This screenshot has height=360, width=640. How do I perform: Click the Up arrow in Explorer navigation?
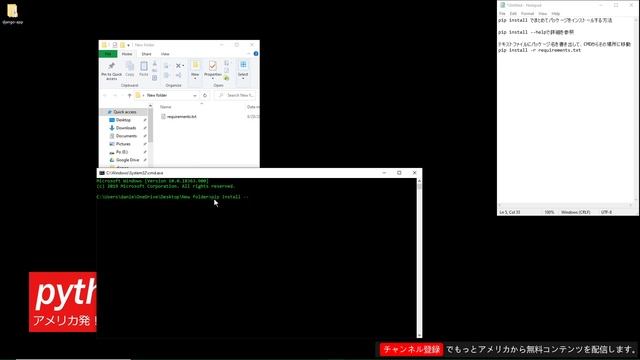point(129,95)
